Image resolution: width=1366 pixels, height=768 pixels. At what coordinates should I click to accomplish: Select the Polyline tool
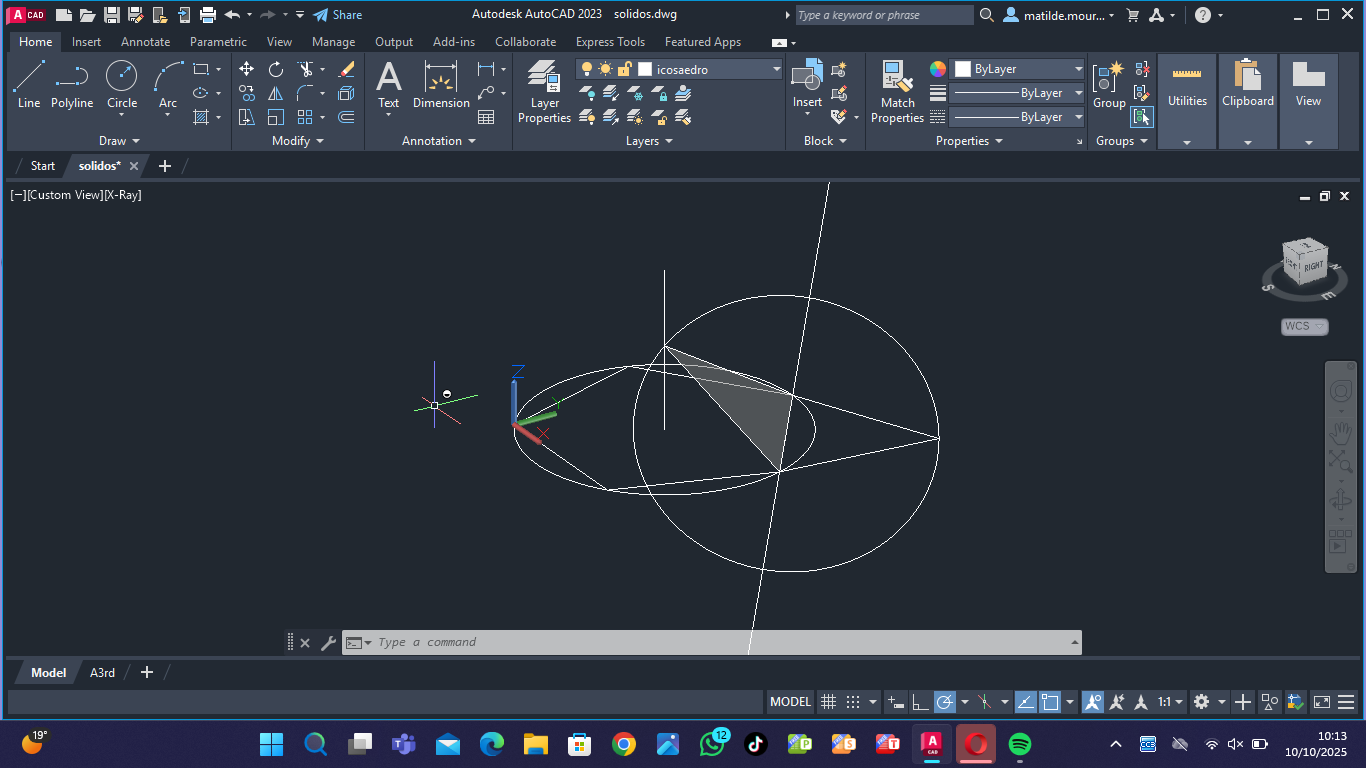tap(72, 85)
